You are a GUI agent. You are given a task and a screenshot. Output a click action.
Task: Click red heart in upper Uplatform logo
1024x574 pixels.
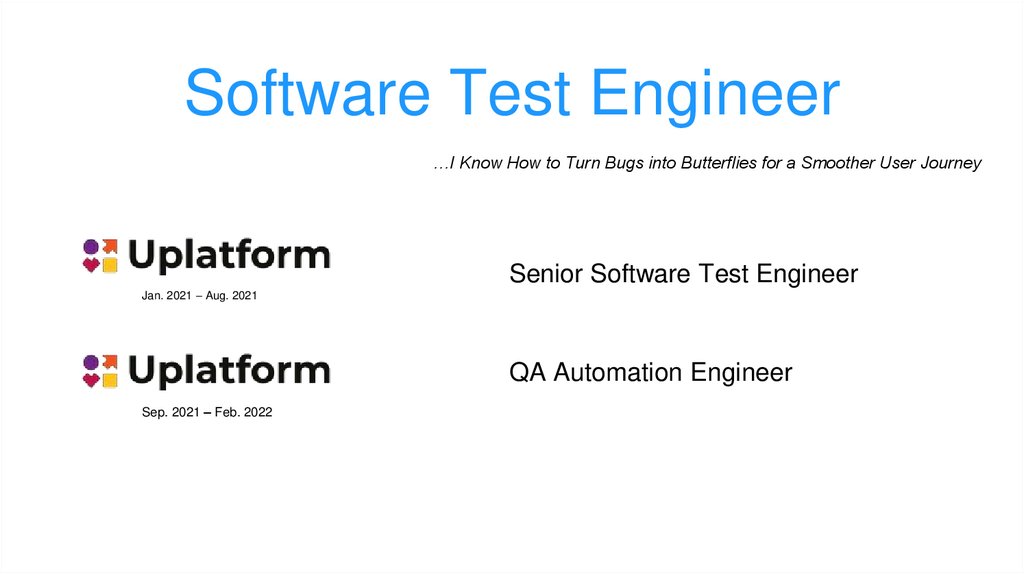click(90, 265)
